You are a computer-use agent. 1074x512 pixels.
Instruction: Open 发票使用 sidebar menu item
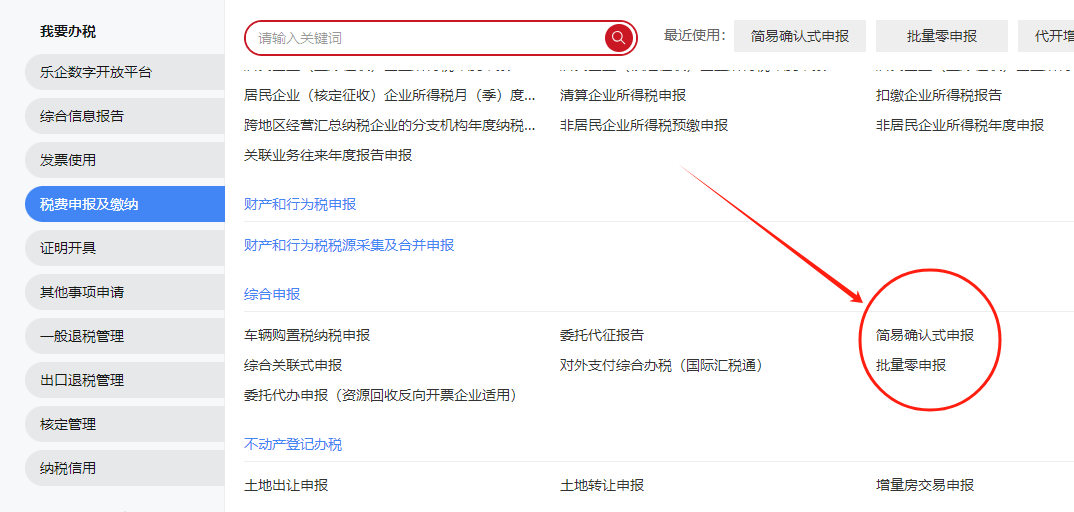pos(68,160)
